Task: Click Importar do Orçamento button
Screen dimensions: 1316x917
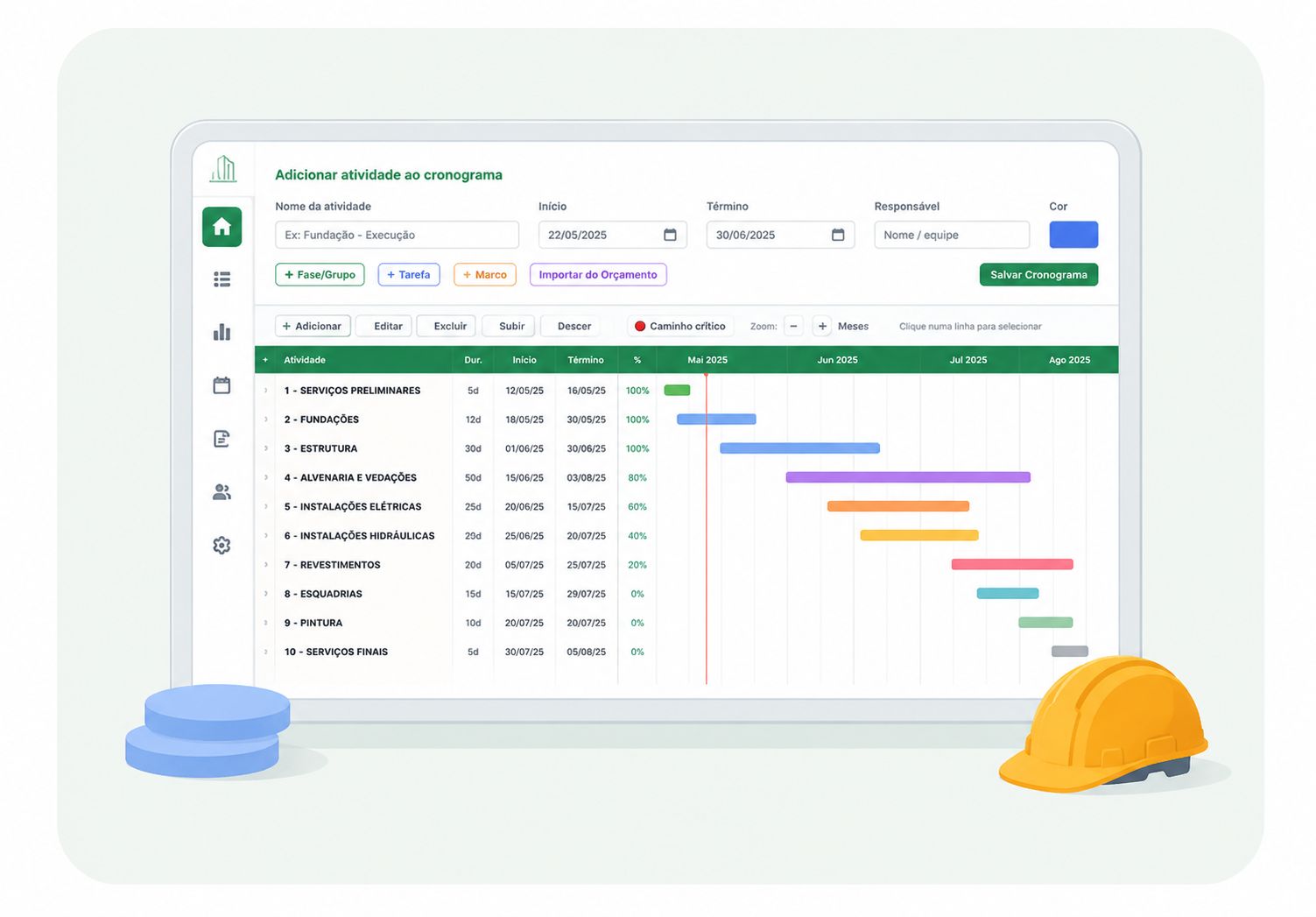Action: (598, 274)
